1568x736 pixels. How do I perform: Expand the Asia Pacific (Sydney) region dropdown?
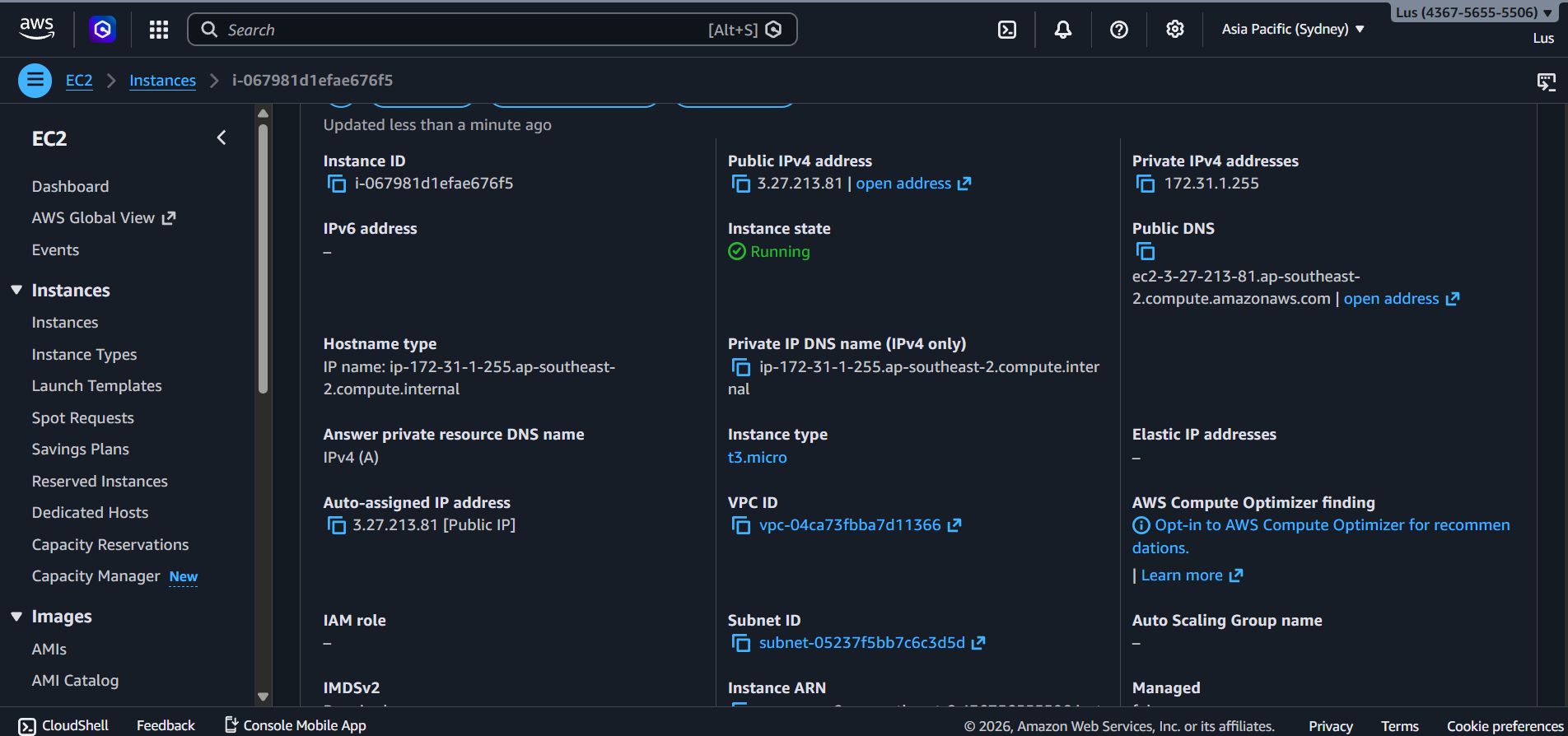(1292, 30)
